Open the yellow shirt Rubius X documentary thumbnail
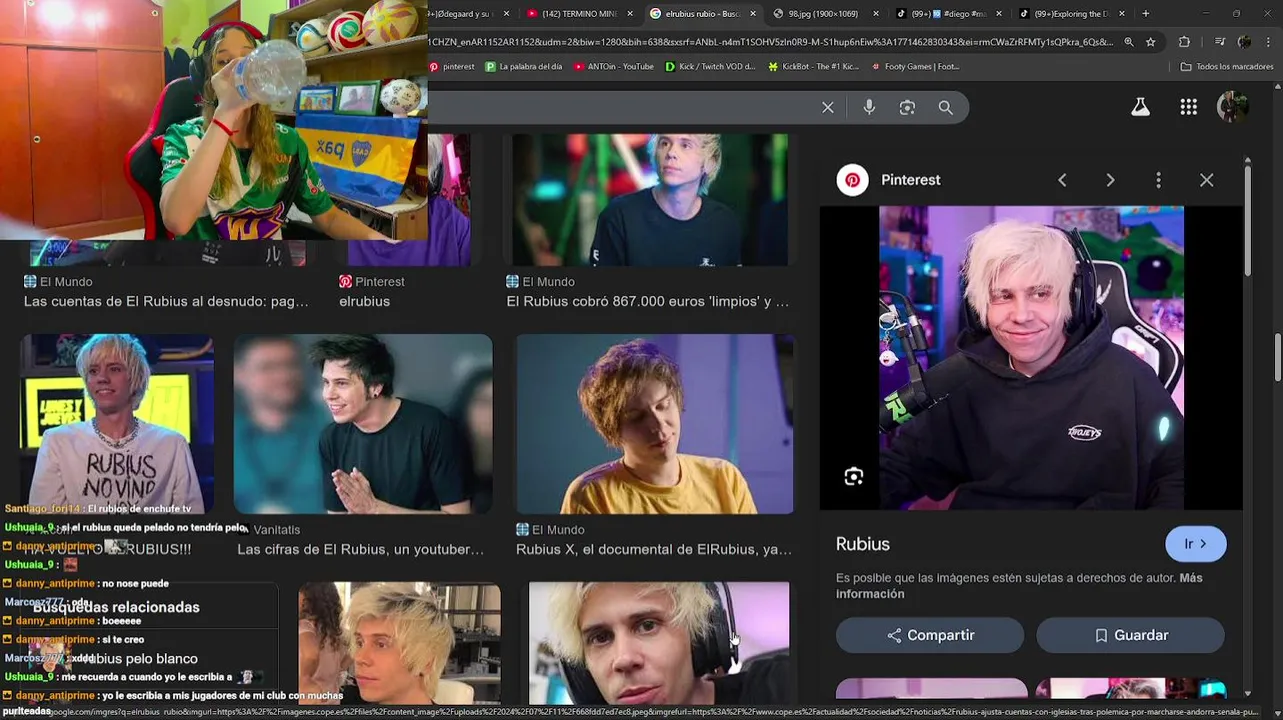This screenshot has height=720, width=1283. click(655, 424)
